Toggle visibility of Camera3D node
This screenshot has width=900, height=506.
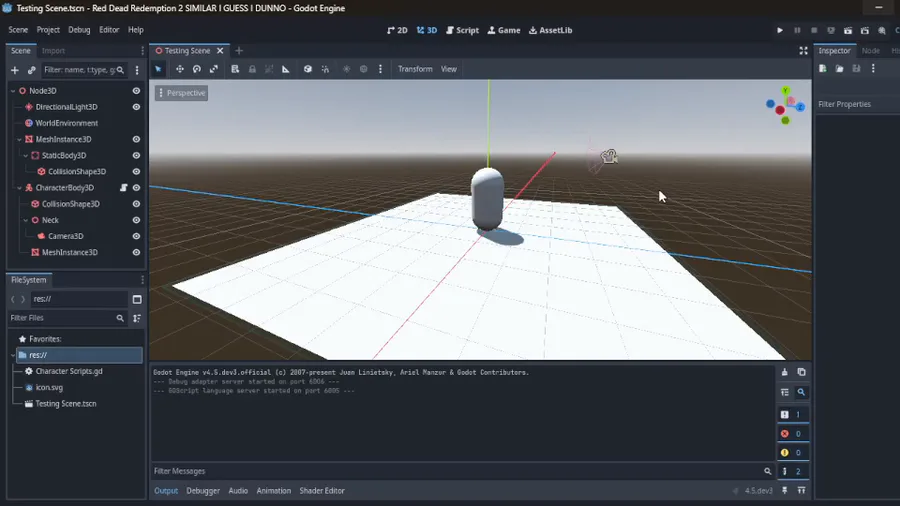click(x=136, y=236)
